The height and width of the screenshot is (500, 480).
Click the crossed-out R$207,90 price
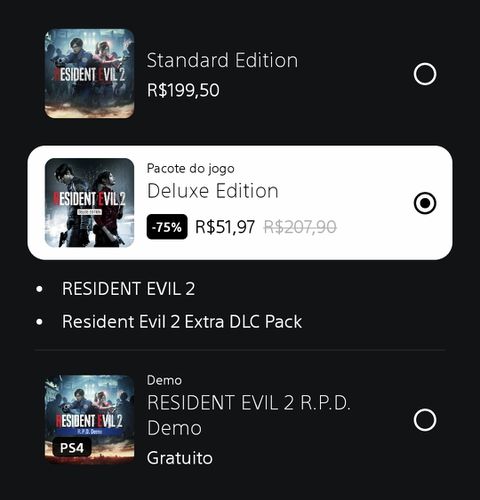(x=300, y=227)
